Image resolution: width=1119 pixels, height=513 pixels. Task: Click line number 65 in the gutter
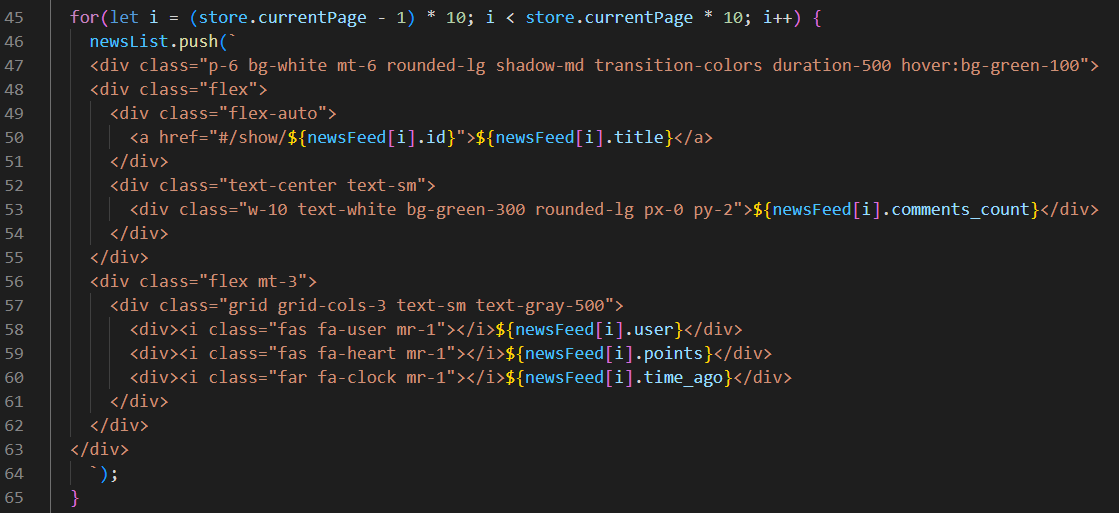tap(14, 497)
